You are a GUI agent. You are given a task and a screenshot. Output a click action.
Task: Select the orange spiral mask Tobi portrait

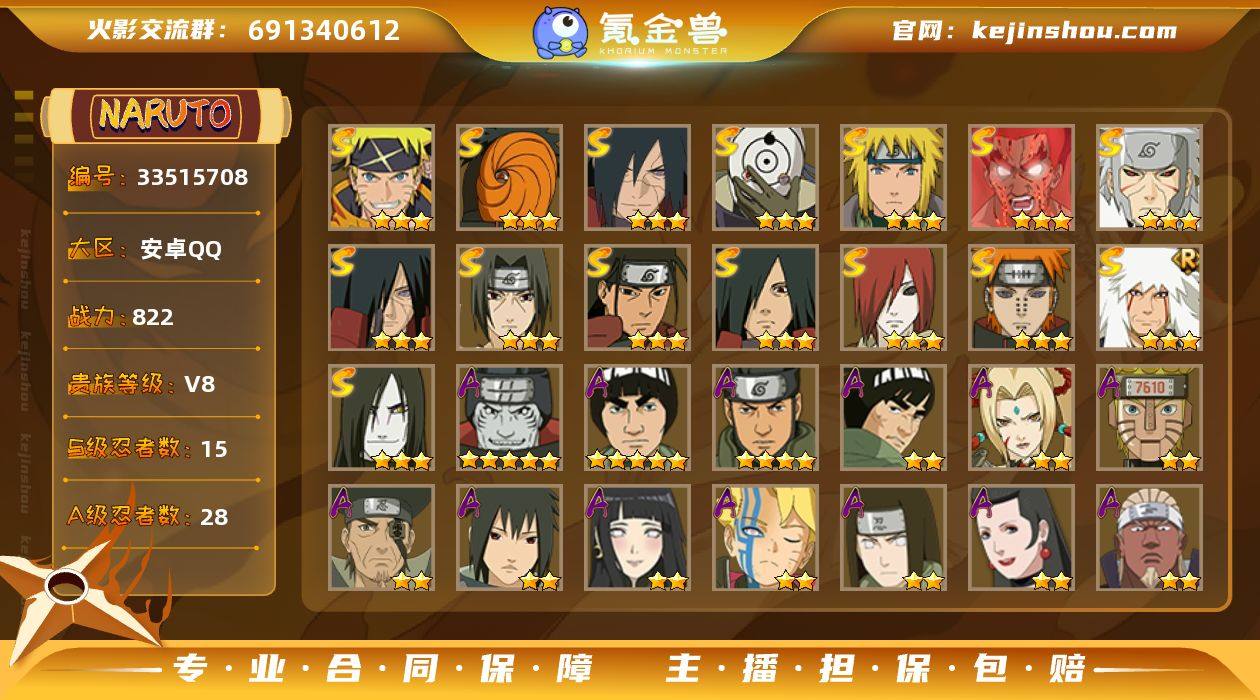coord(509,177)
